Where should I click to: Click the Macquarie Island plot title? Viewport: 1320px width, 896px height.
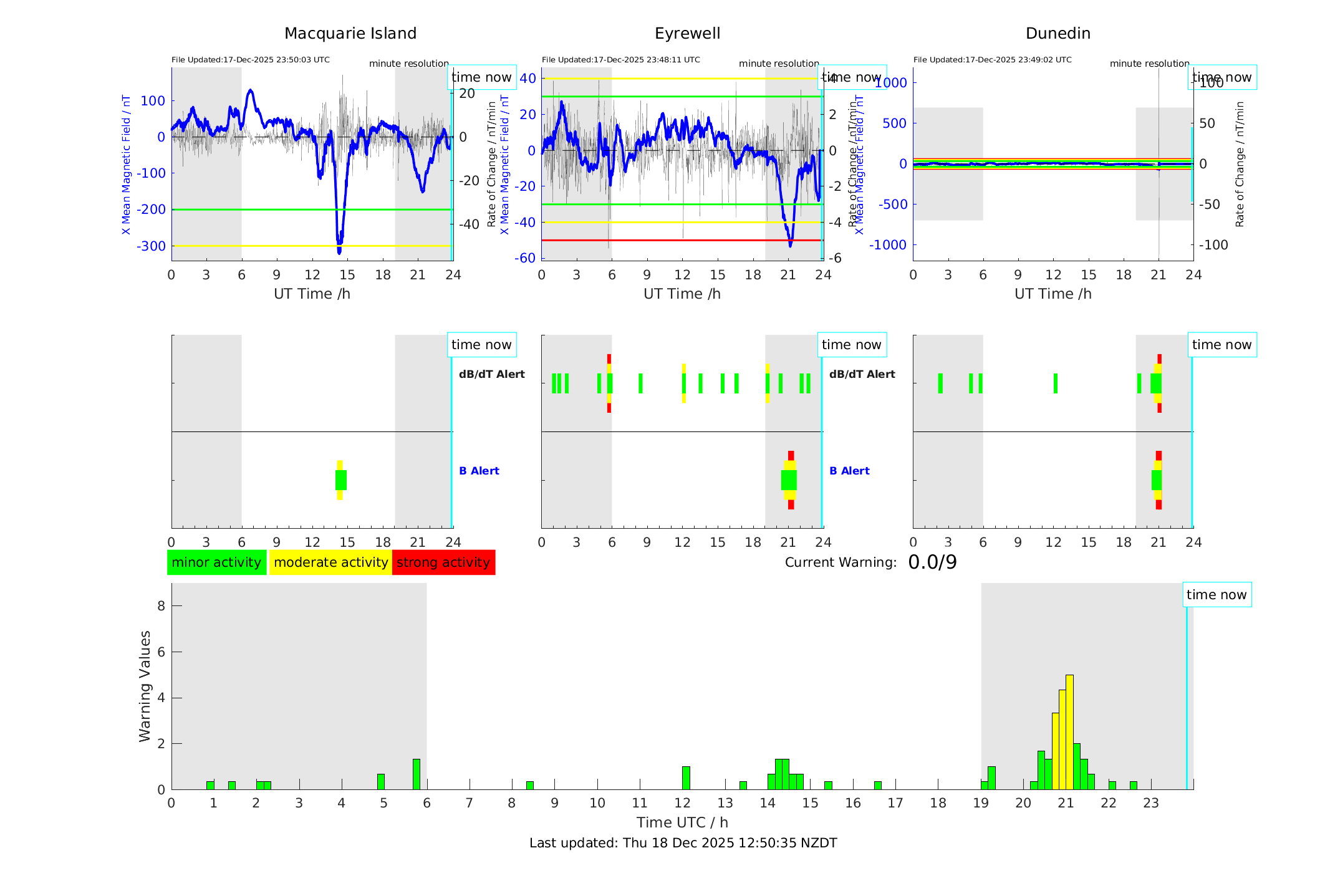[x=350, y=34]
